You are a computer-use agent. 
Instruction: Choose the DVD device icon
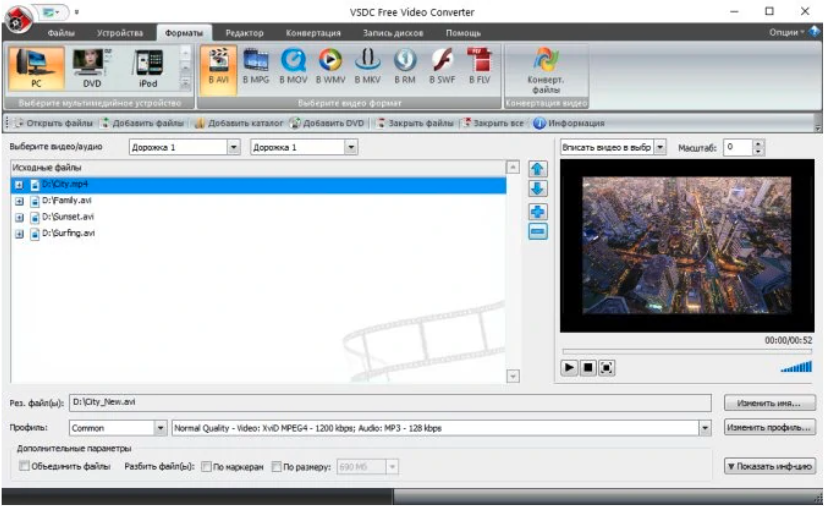click(x=90, y=67)
